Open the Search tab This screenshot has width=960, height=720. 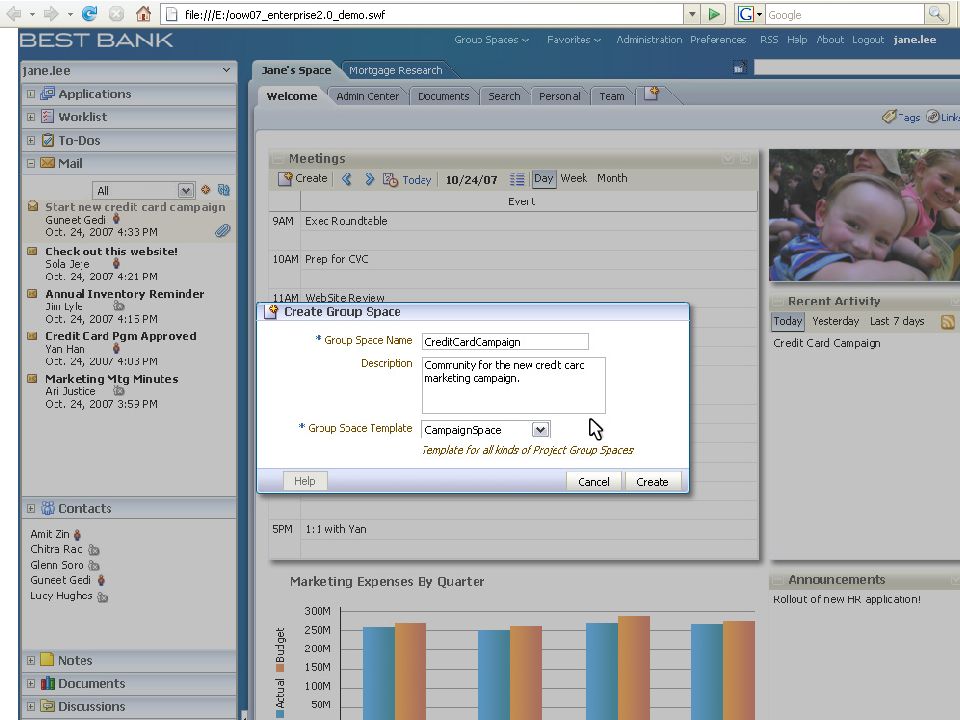(x=504, y=96)
